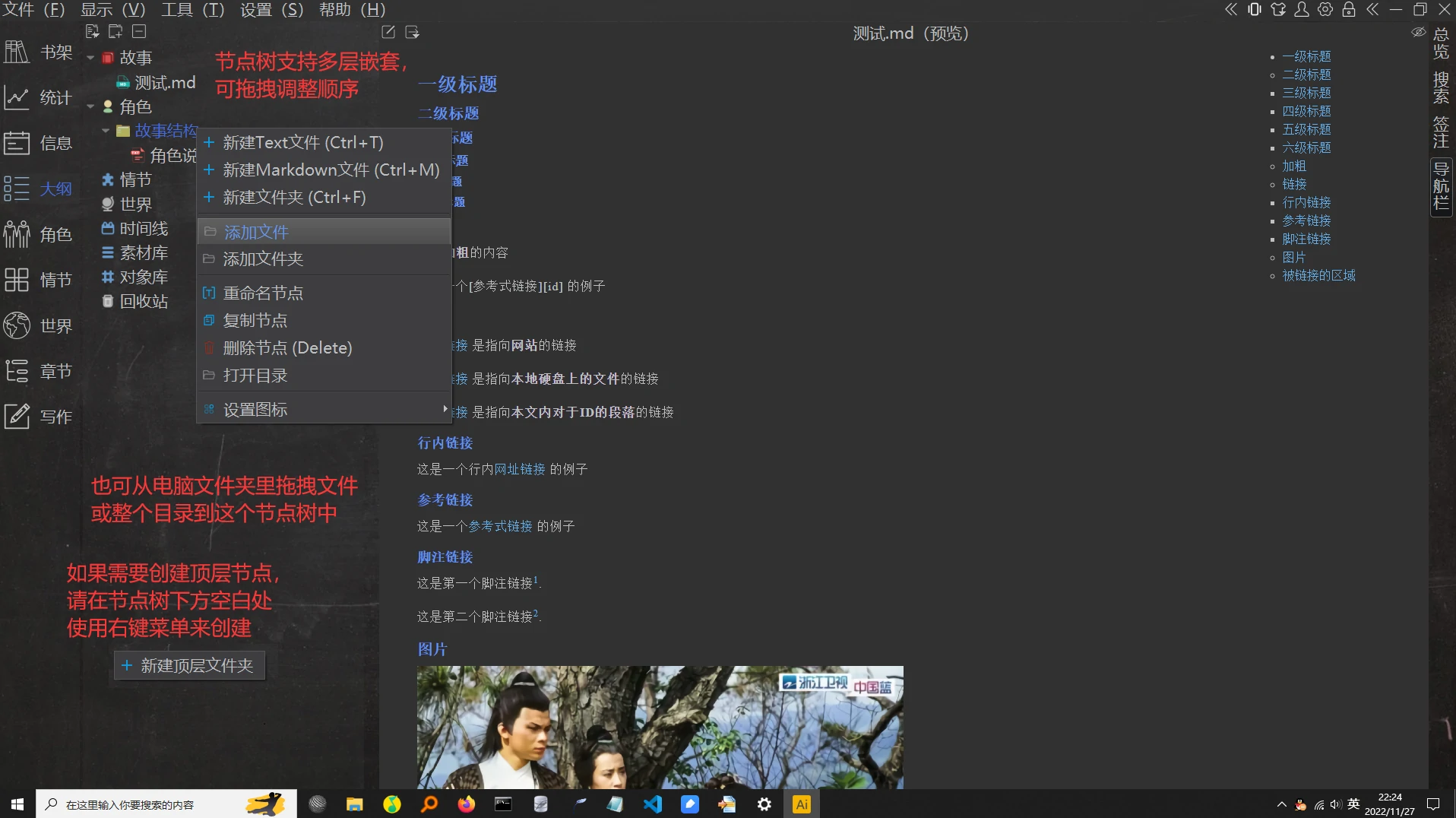Select 新建Markdown文件 in context menu
This screenshot has width=1456, height=818.
tap(324, 170)
